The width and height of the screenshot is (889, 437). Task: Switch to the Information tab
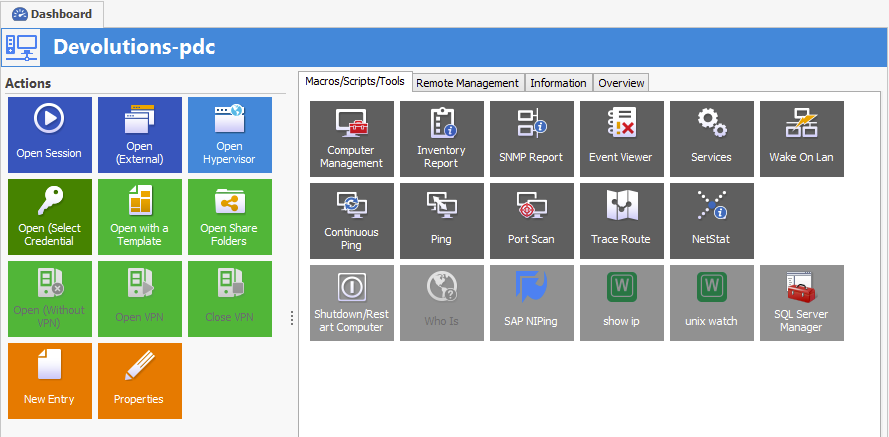coord(558,83)
